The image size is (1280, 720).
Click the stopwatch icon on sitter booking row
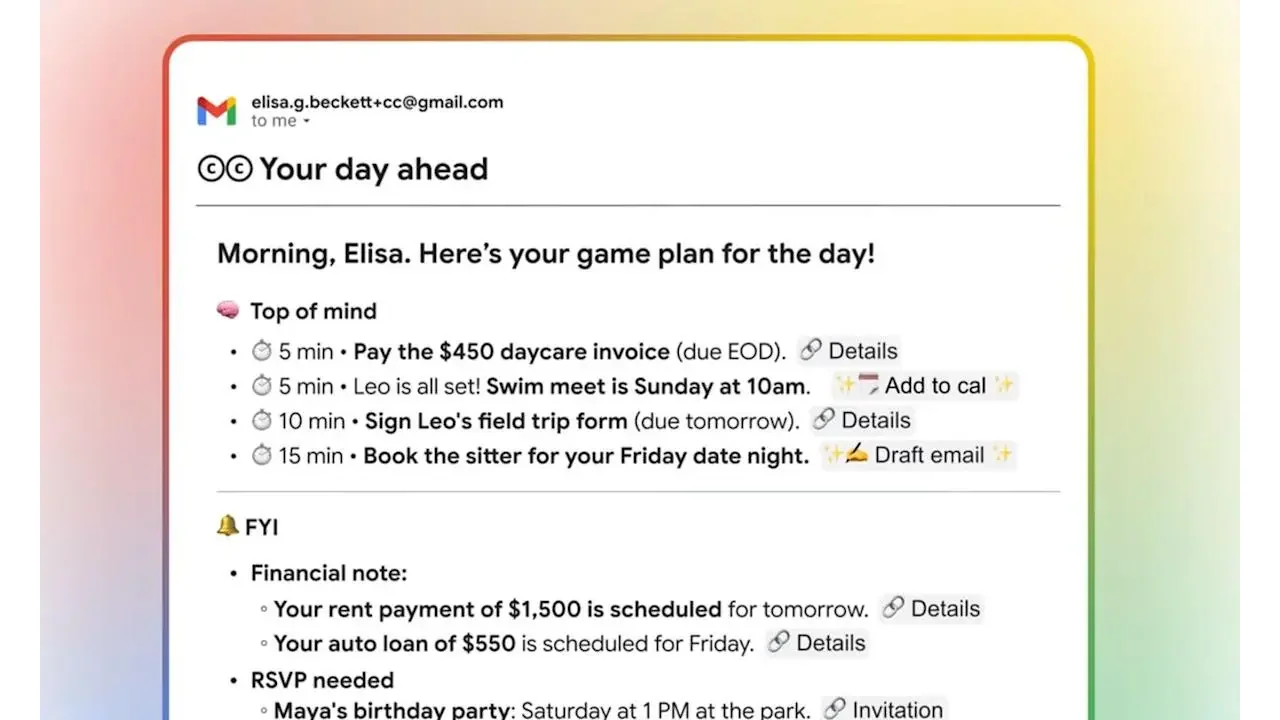click(x=262, y=455)
